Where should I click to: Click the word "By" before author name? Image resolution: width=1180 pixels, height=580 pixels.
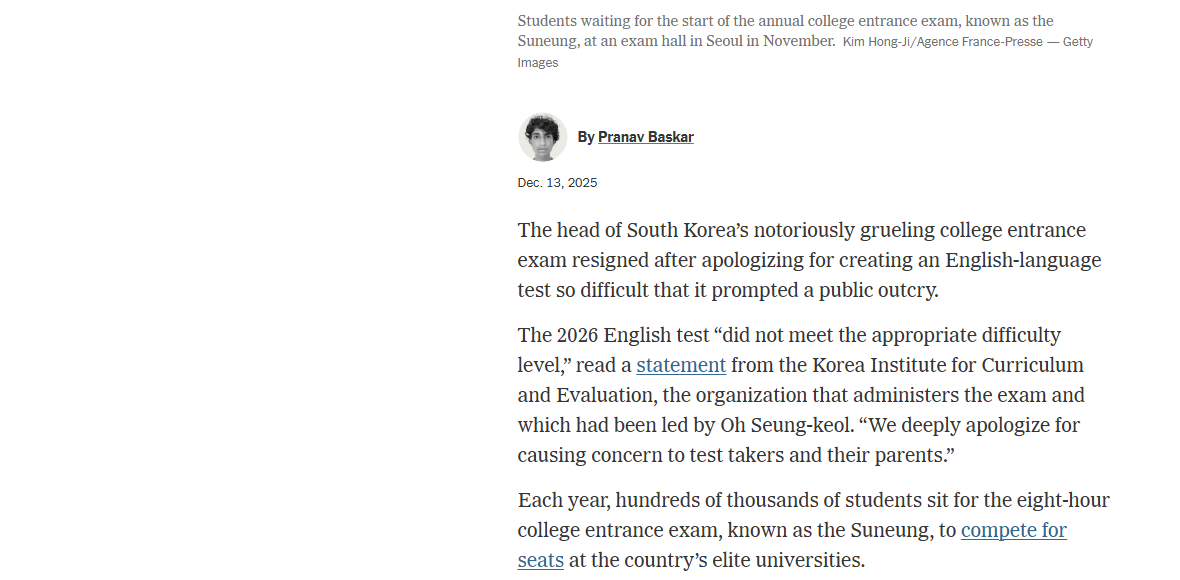[x=586, y=137]
